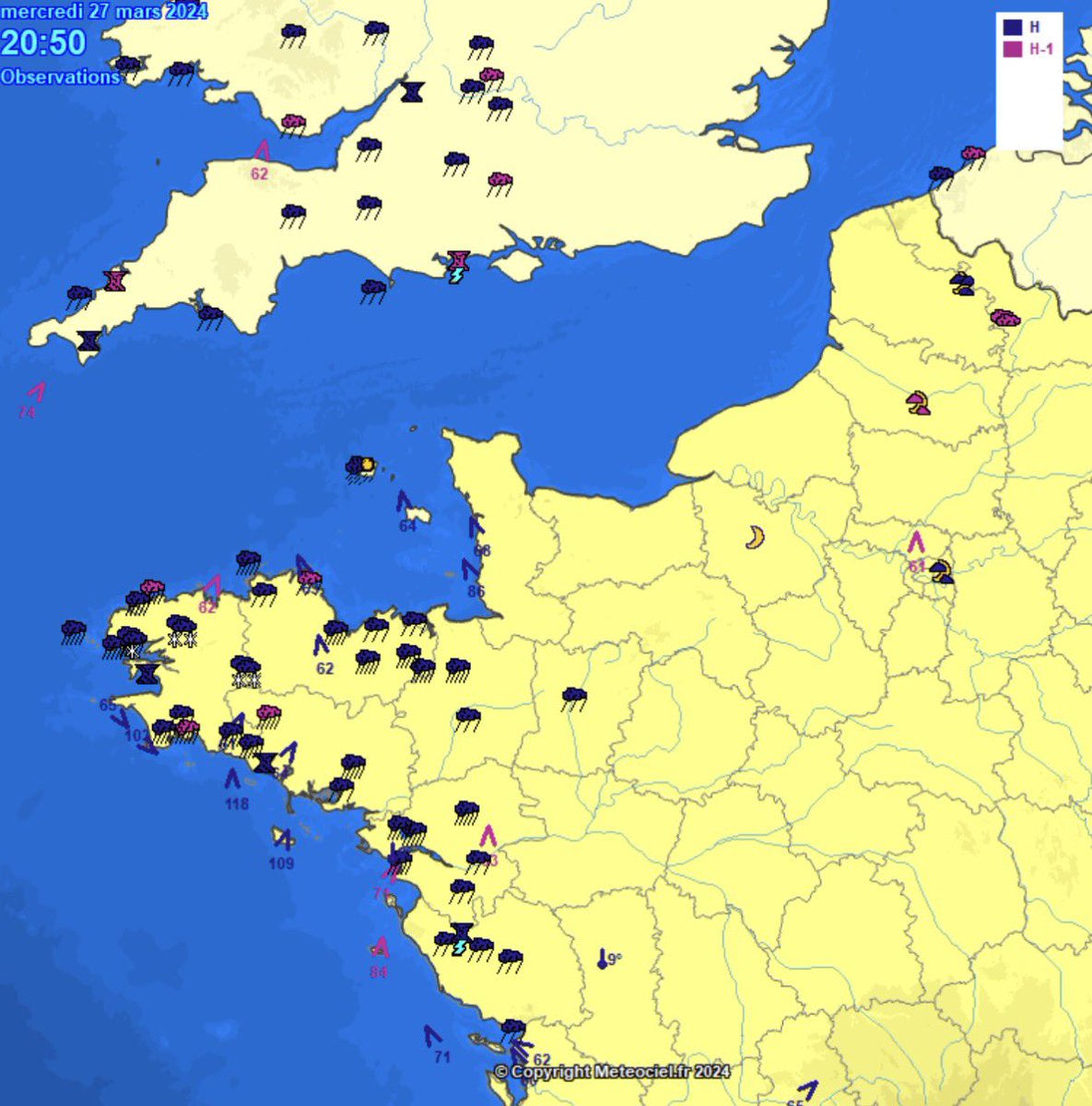The image size is (1092, 1106).
Task: Click the pink H-1 legend swatch
Action: (1013, 49)
